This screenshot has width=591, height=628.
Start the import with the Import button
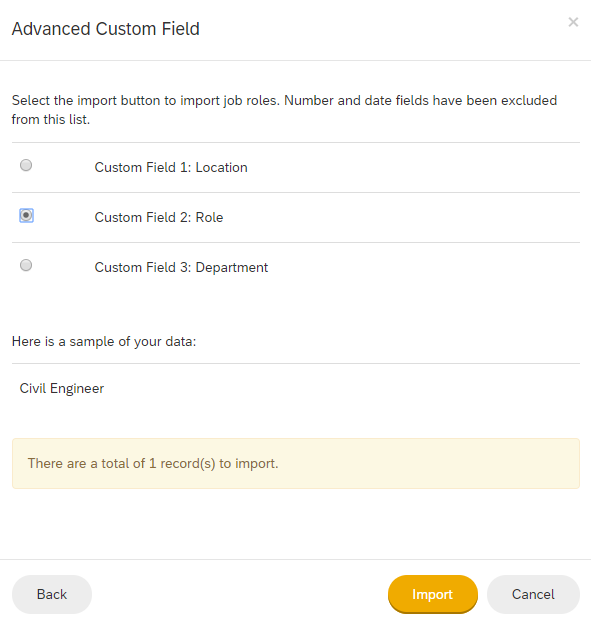pyautogui.click(x=432, y=594)
